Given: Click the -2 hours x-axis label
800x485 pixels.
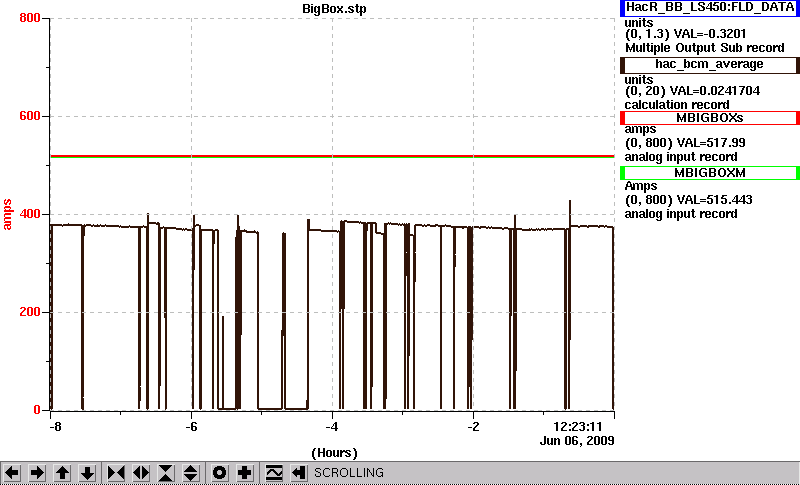Looking at the screenshot, I should pos(473,426).
